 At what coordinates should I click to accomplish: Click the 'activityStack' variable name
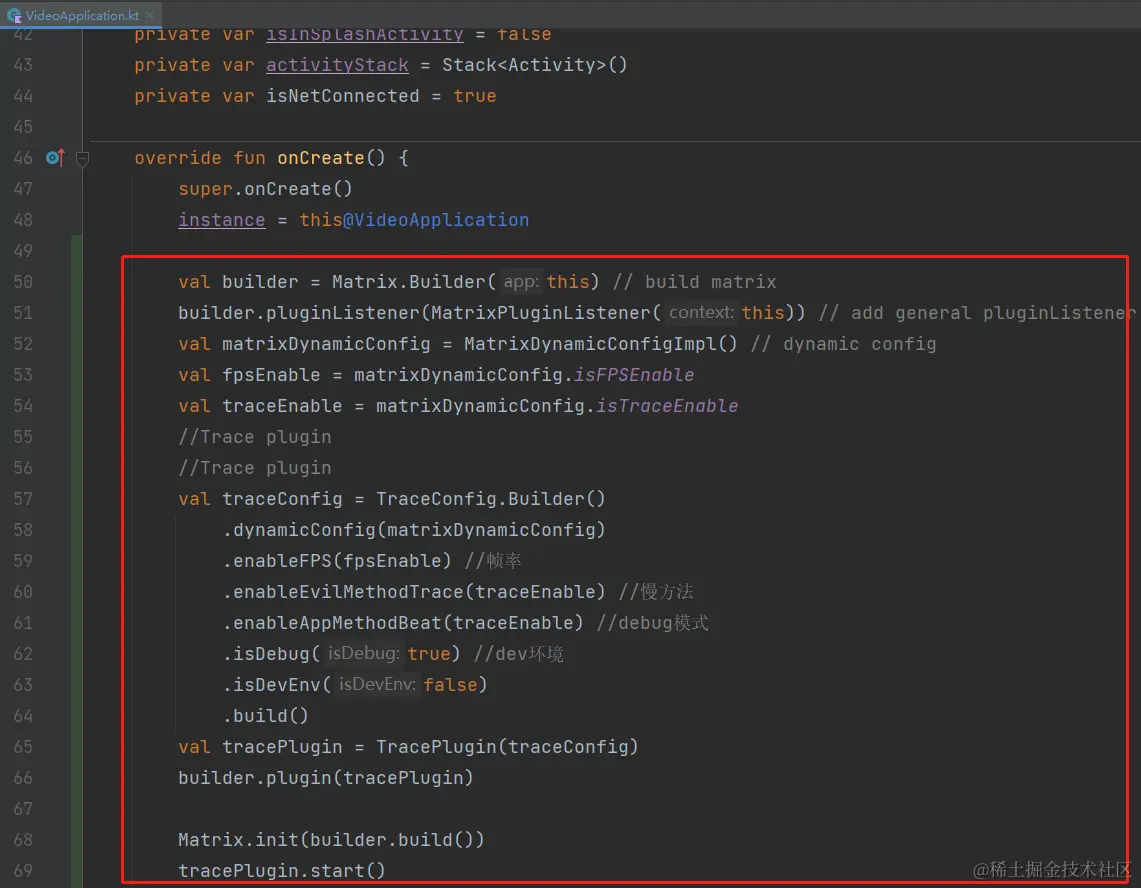(337, 65)
